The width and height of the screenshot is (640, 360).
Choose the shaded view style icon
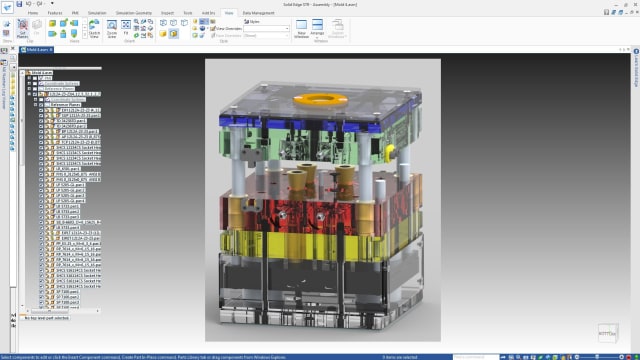click(163, 33)
